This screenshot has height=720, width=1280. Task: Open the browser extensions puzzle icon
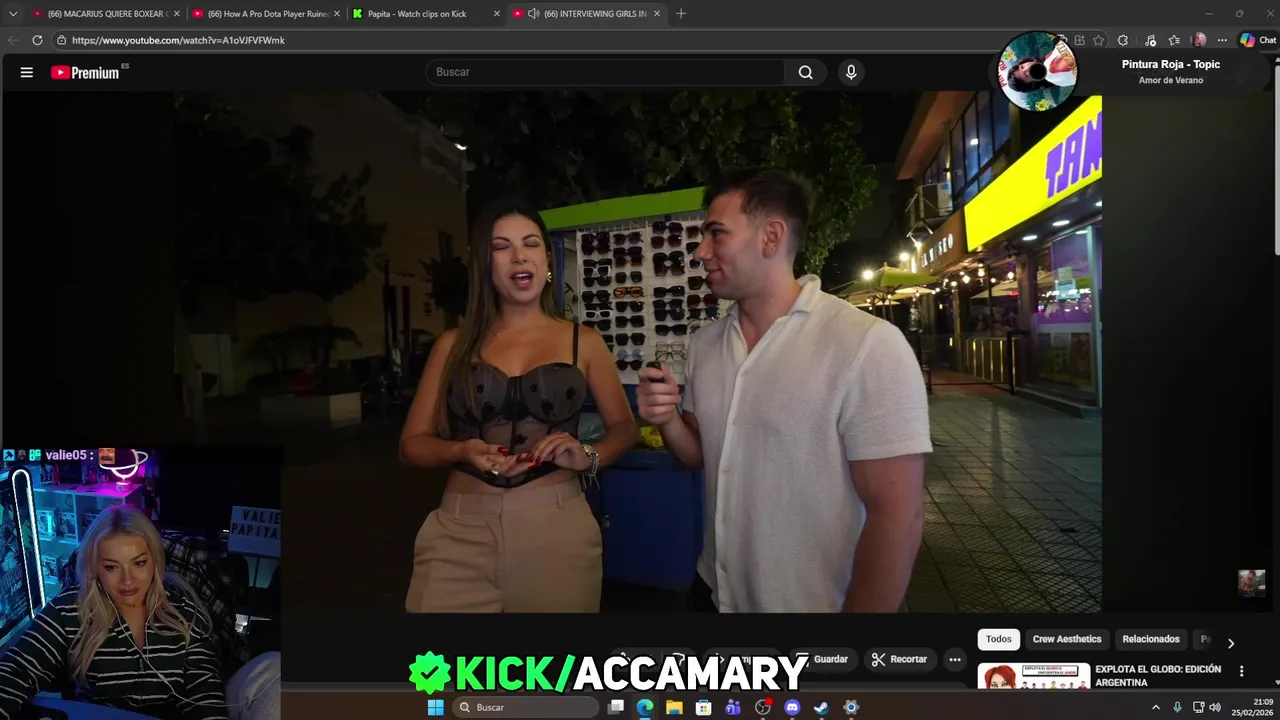point(1123,40)
